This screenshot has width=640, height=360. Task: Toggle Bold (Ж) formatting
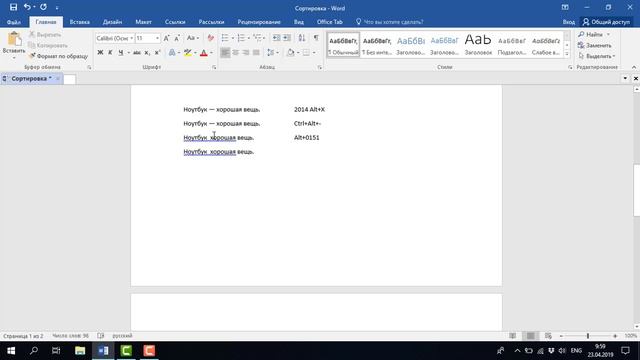tap(100, 53)
